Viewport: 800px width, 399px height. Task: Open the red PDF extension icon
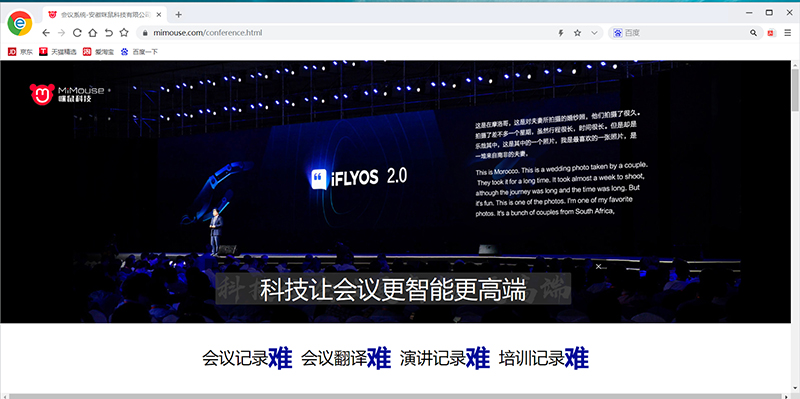pyautogui.click(x=771, y=33)
